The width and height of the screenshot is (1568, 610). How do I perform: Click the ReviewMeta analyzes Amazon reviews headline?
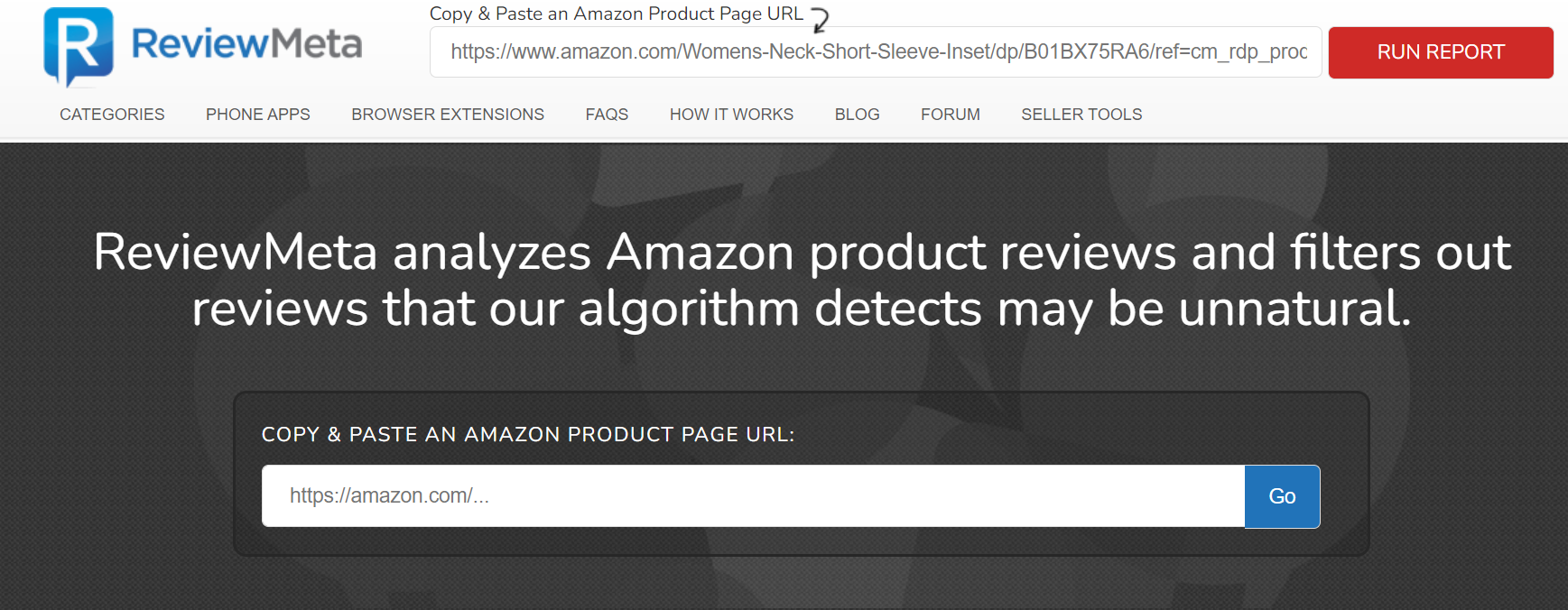tap(802, 280)
